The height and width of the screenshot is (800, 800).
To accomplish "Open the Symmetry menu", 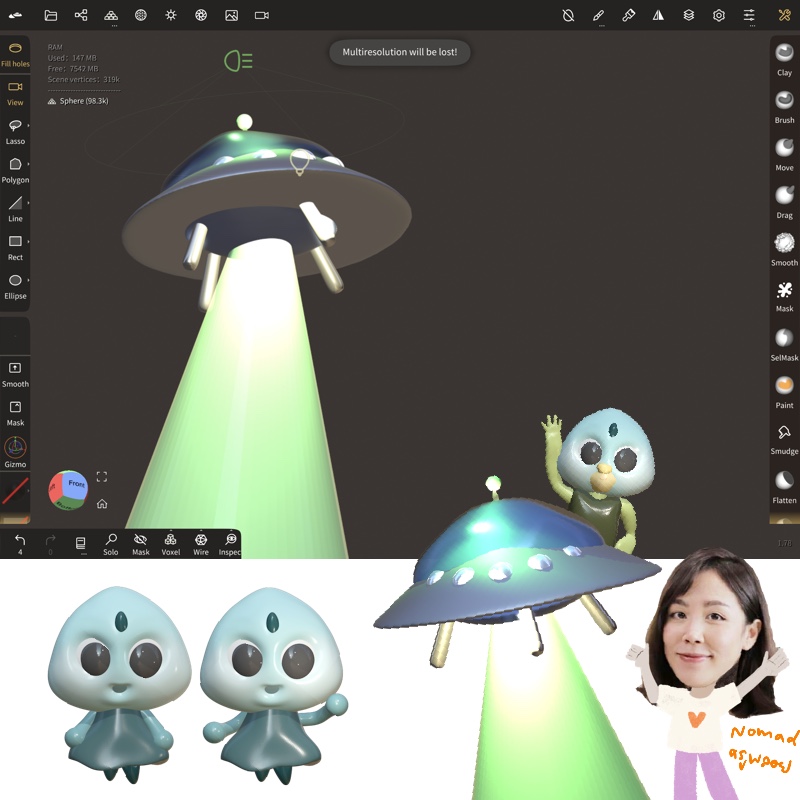I will click(658, 15).
